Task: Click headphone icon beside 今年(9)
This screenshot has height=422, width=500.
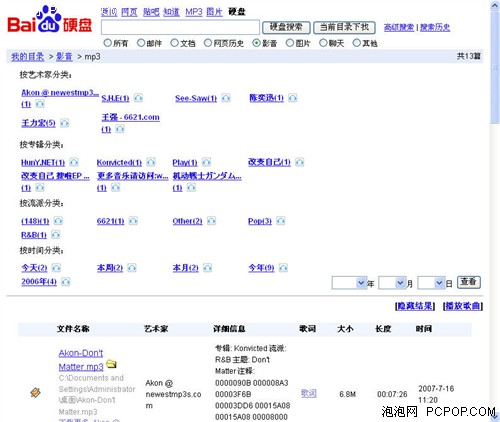Action: (x=283, y=268)
